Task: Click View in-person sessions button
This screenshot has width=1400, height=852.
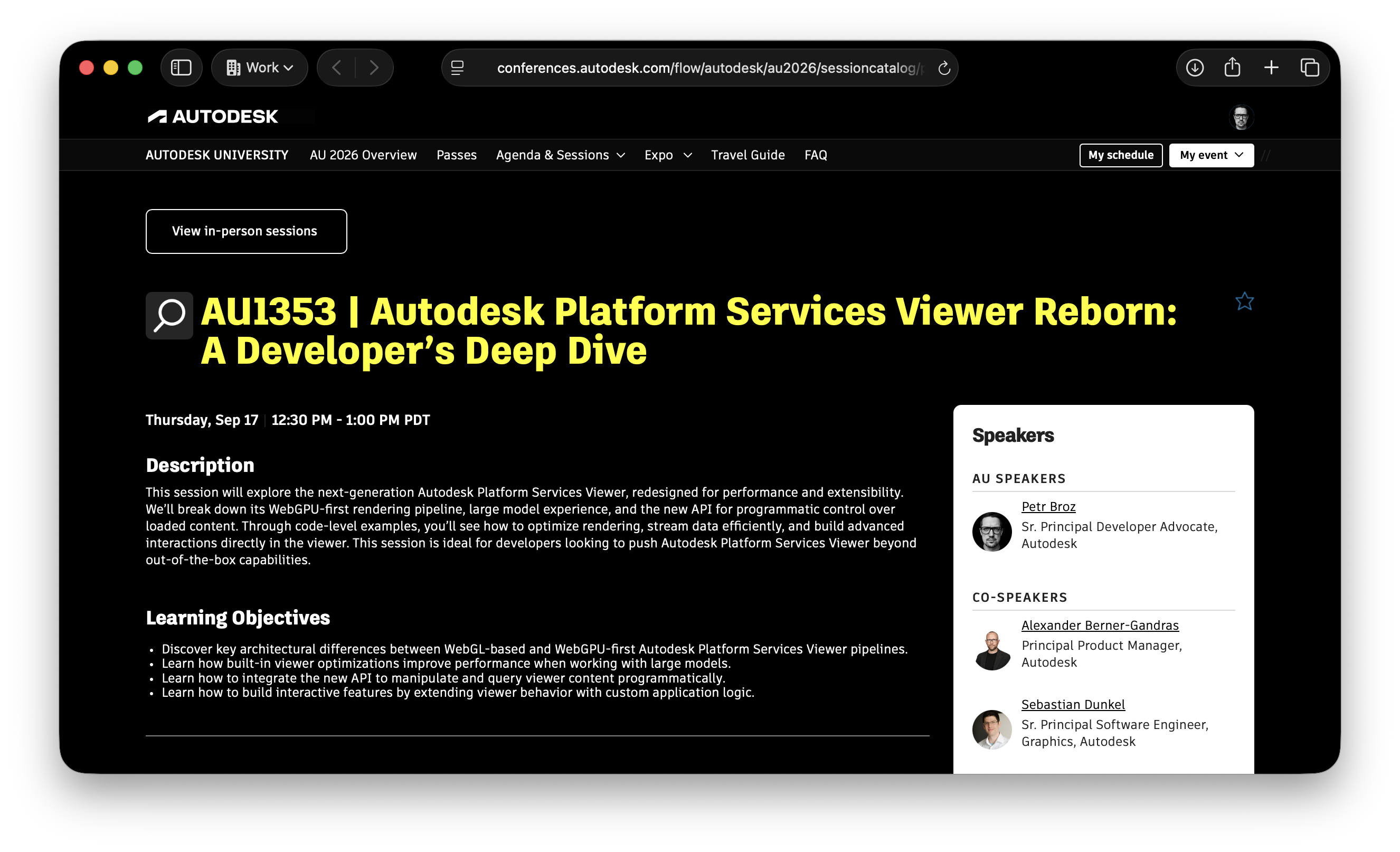Action: [246, 231]
